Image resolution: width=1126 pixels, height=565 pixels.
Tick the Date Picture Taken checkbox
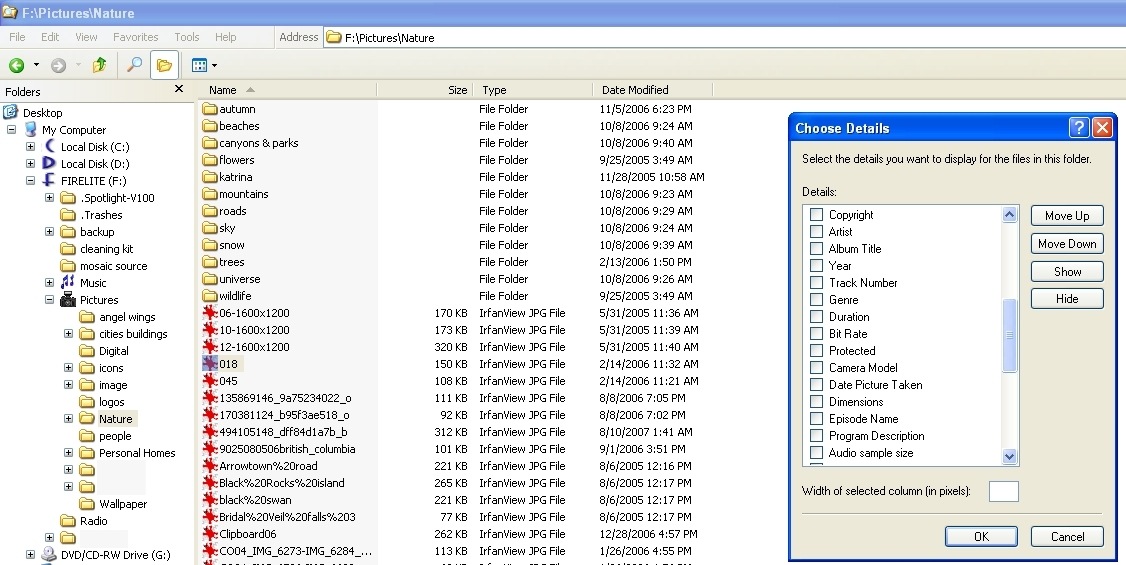816,385
